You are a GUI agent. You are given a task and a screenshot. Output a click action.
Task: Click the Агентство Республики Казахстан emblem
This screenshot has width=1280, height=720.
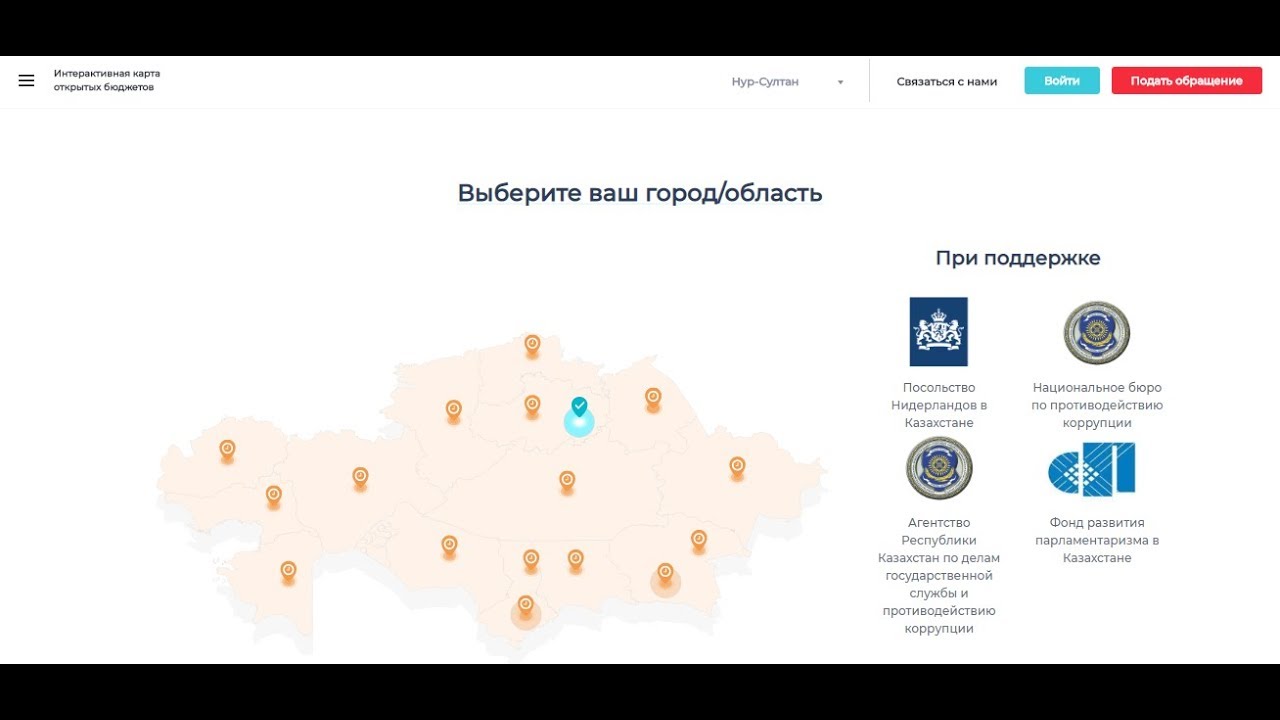point(939,468)
